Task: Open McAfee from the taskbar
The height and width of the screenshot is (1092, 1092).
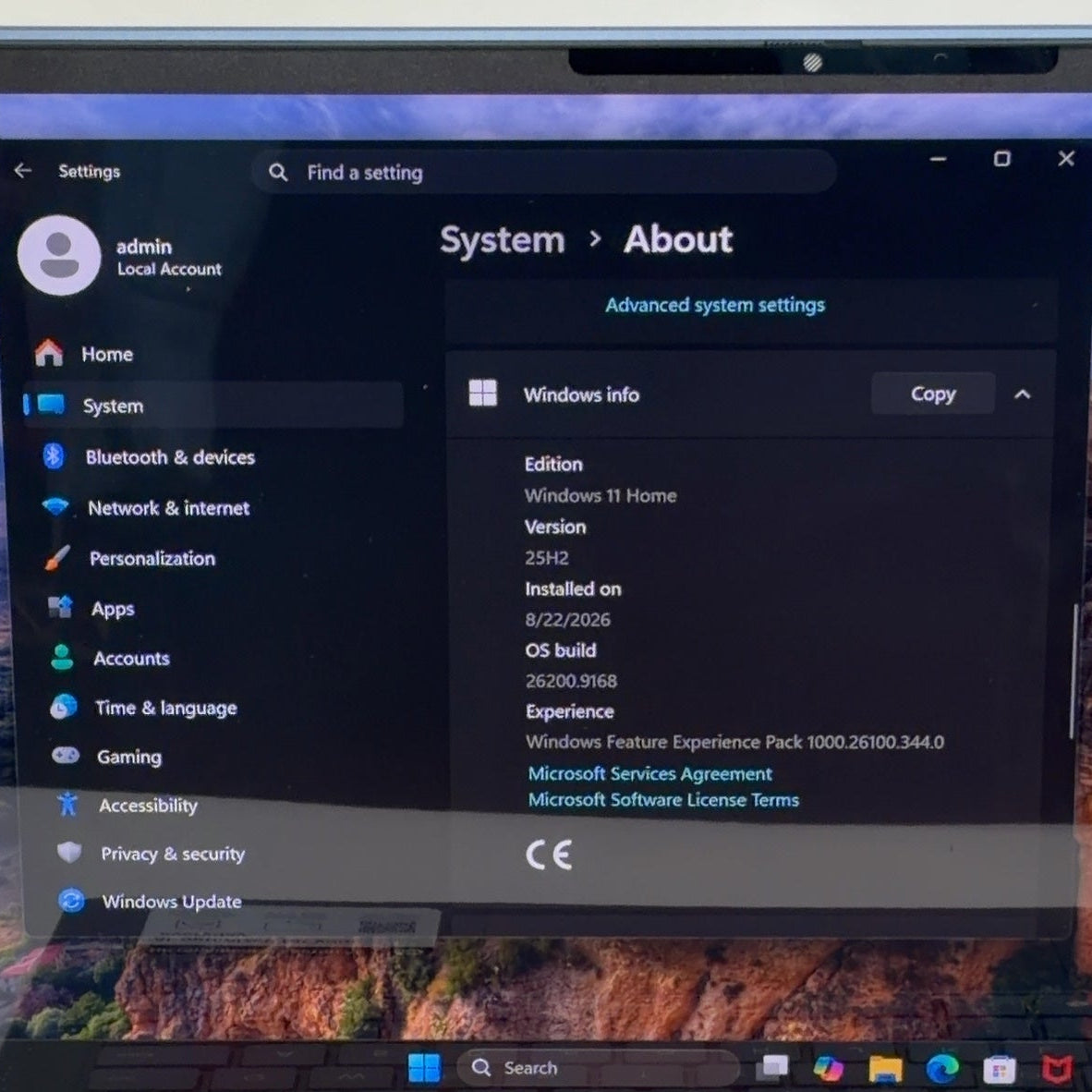Action: point(1057,1069)
